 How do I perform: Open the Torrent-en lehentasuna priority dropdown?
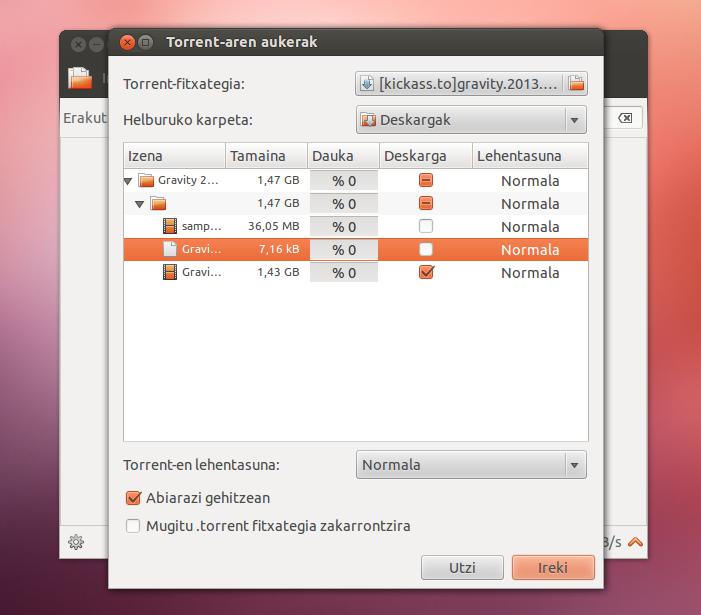[471, 465]
